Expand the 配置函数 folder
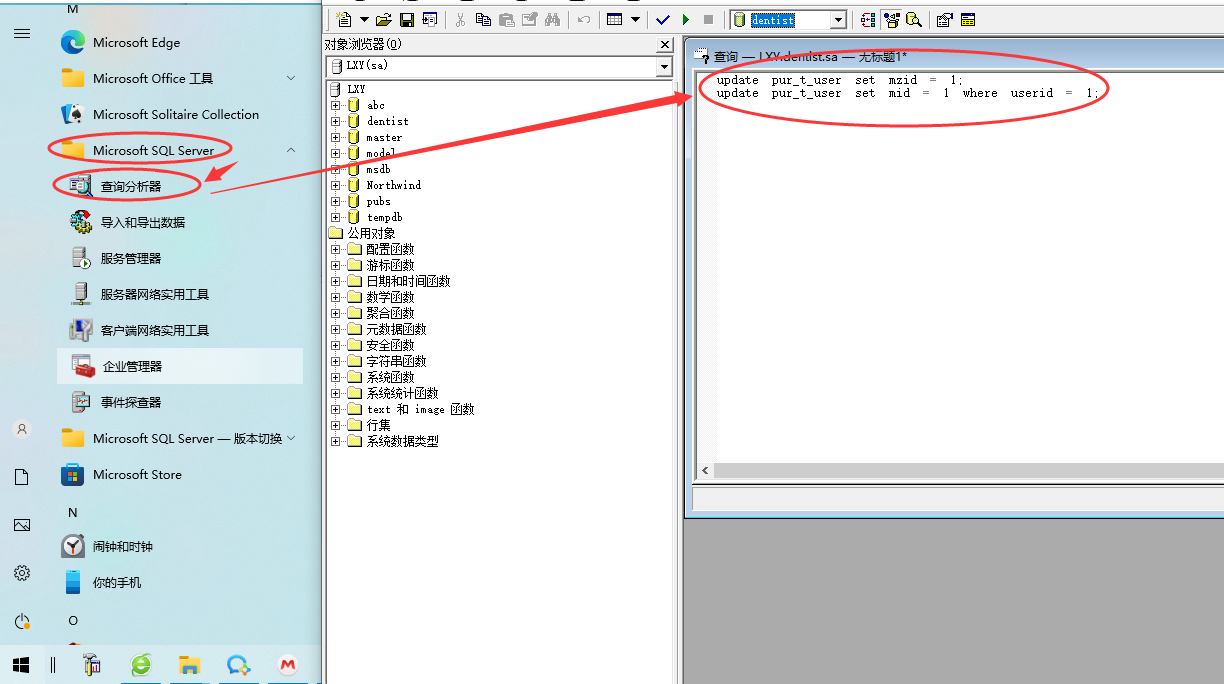Screen dimensions: 1224x684 tap(336, 249)
